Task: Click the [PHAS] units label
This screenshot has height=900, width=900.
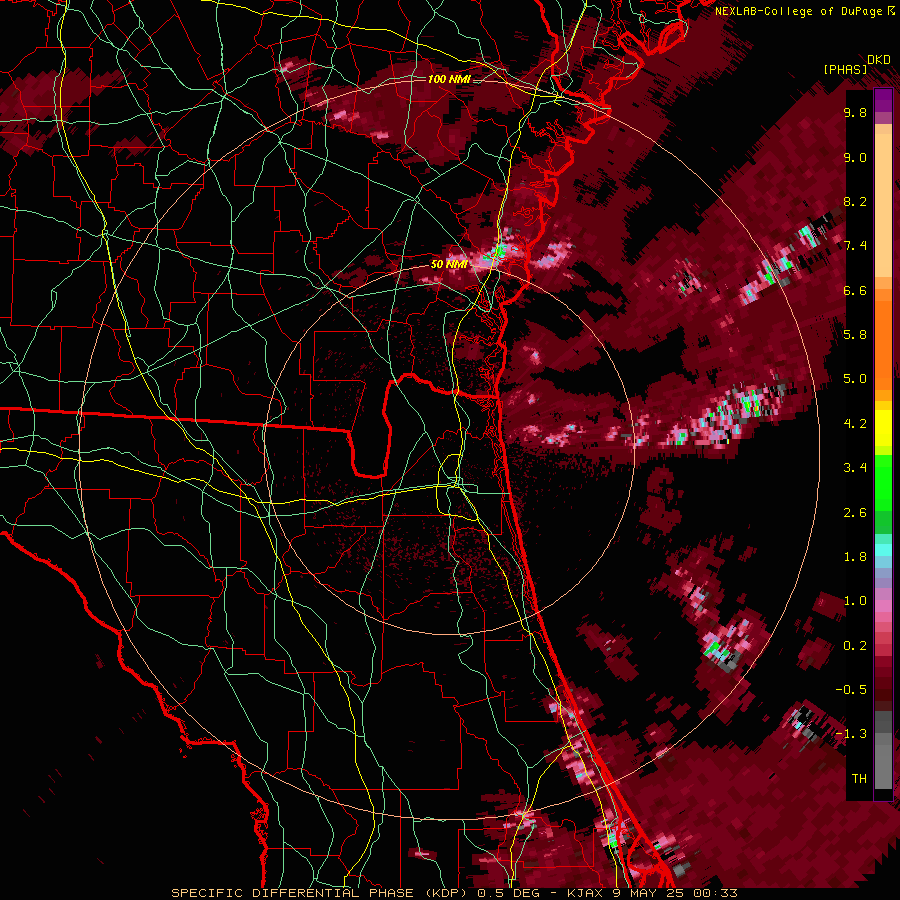Action: 845,70
